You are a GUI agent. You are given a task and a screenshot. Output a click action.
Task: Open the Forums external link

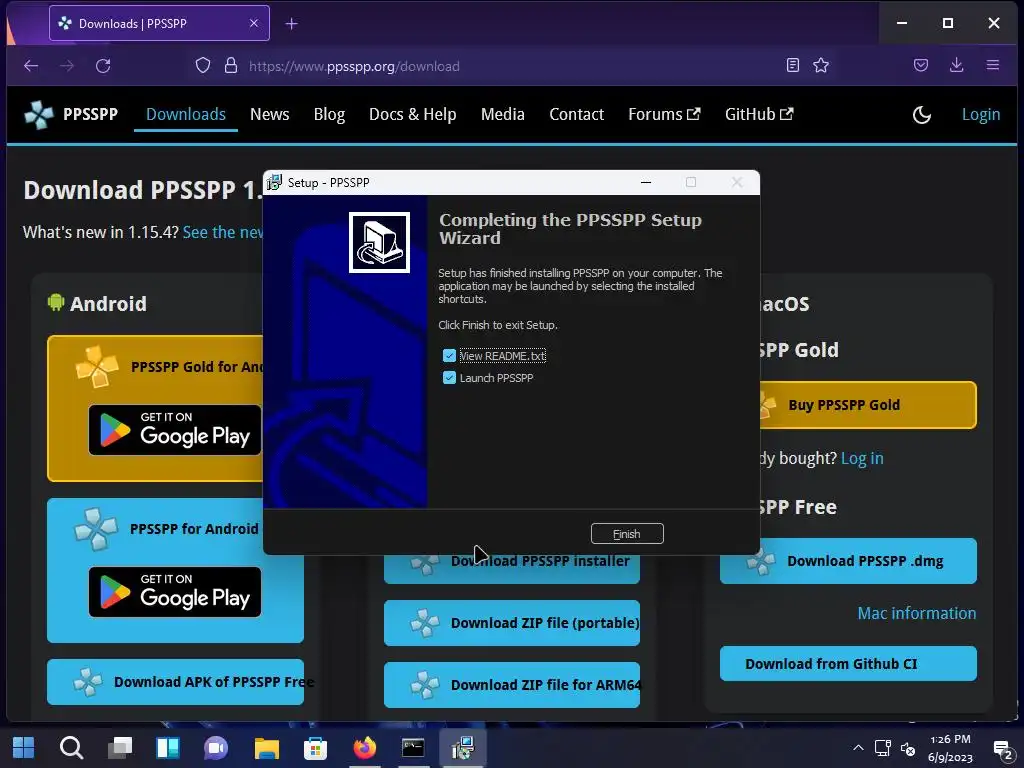click(664, 114)
